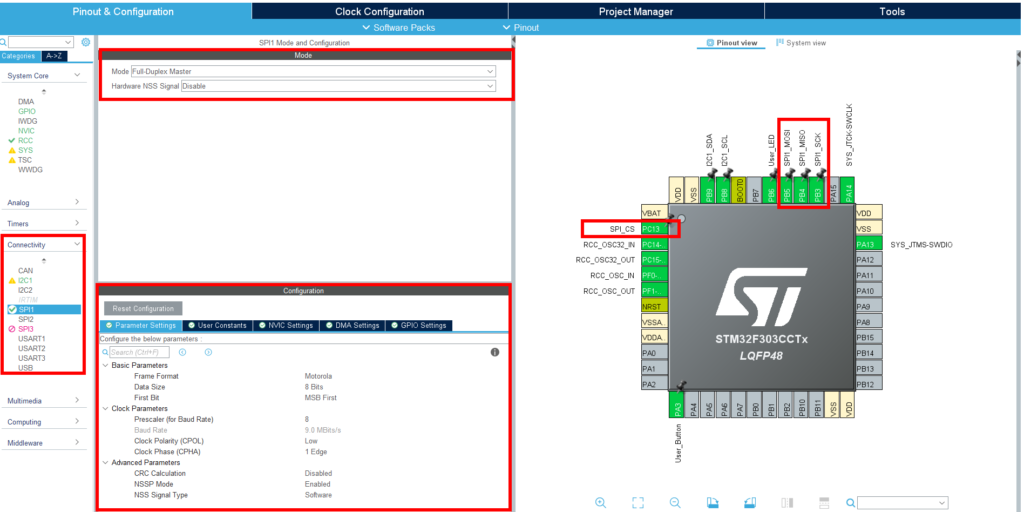Select I2C1 in the Connectivity list
Viewport: 1024px width, 512px height.
click(26, 280)
